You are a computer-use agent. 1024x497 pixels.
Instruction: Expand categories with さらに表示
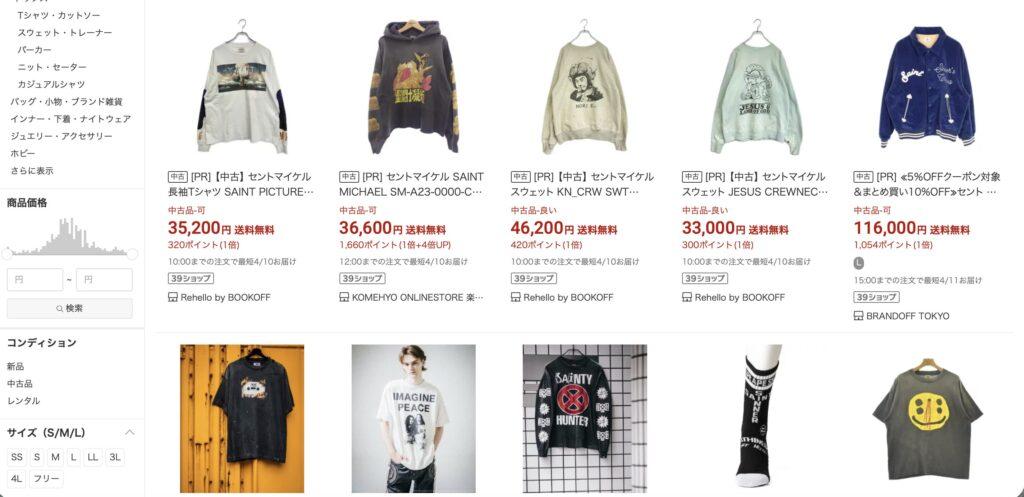tap(32, 170)
